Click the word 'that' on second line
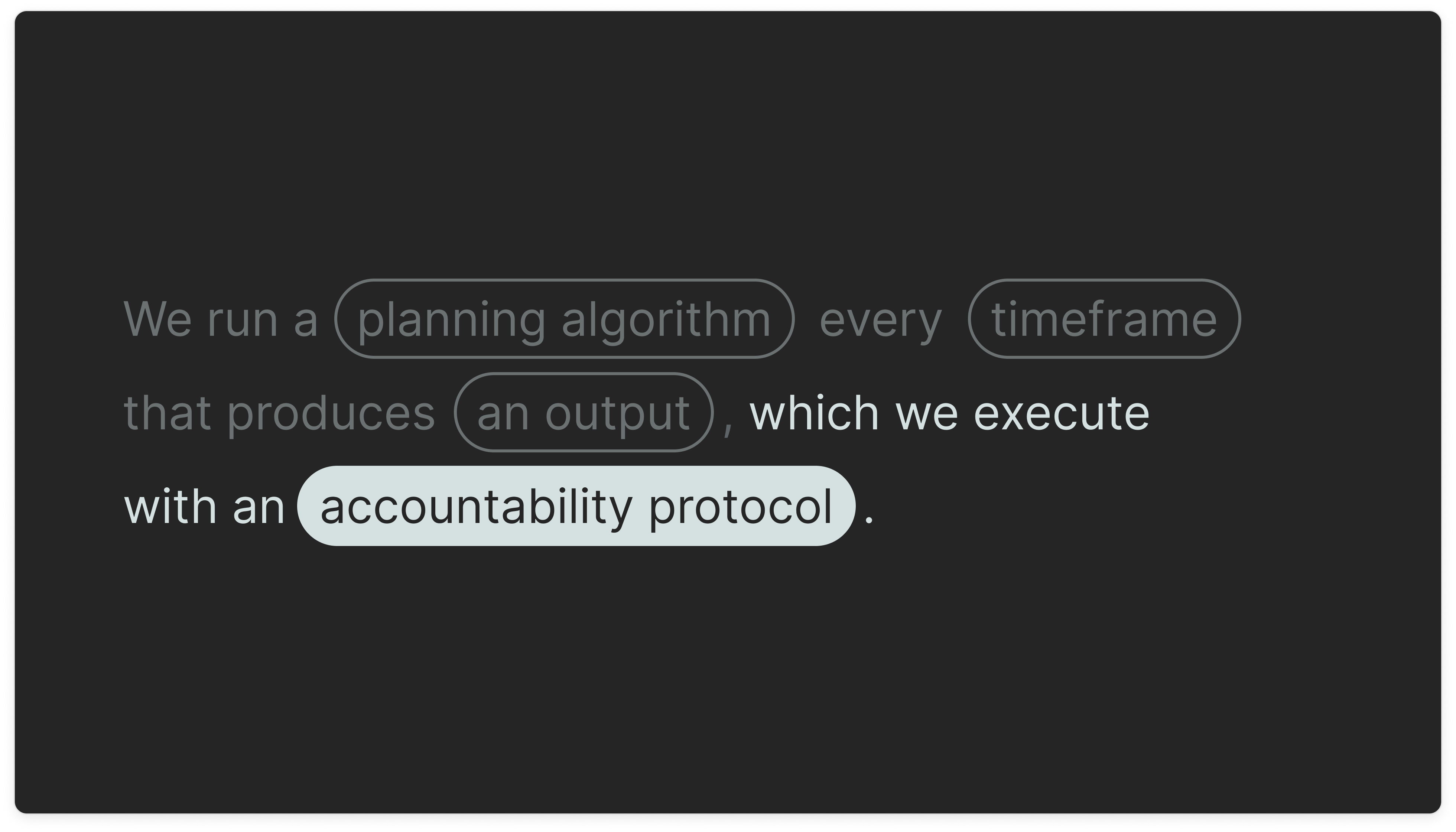This screenshot has width=1456, height=832. (168, 413)
